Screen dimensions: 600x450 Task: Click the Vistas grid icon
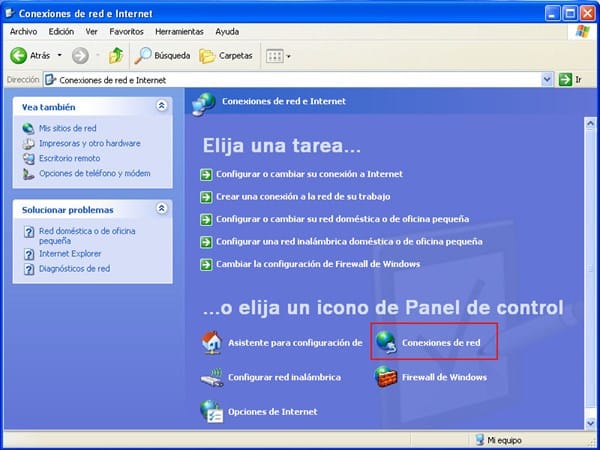(274, 56)
